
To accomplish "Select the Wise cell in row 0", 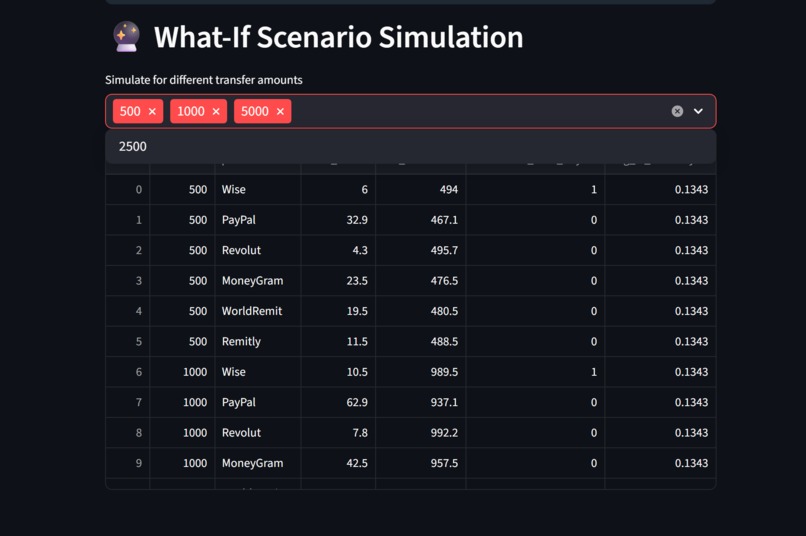I will tap(258, 190).
